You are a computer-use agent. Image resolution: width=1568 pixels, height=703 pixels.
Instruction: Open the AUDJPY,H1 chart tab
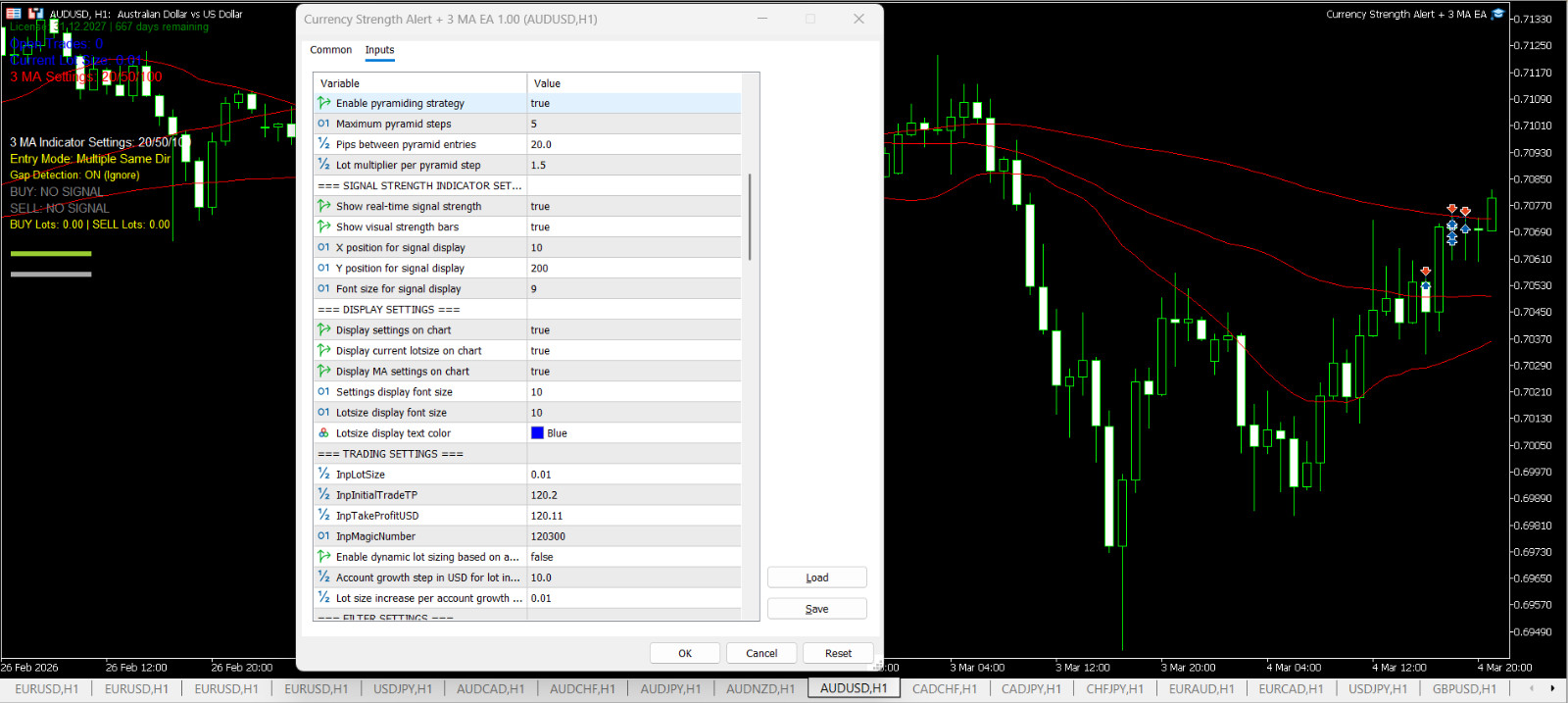(670, 688)
